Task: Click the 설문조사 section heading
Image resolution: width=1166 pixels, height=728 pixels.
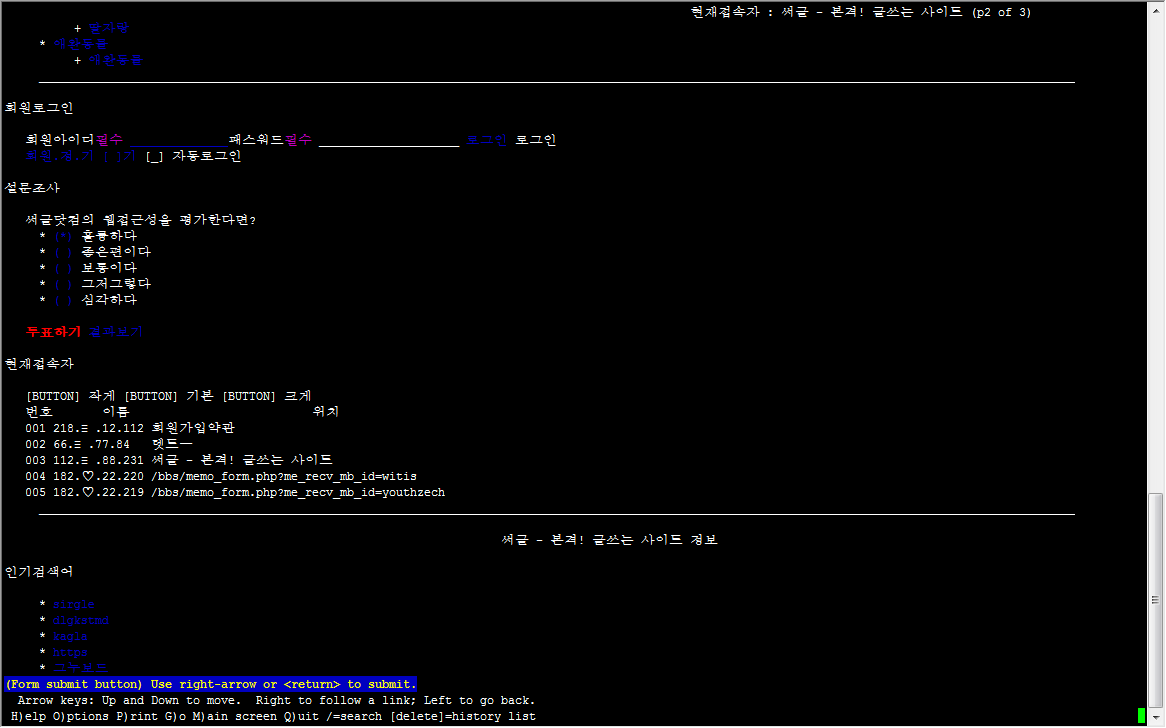Action: click(x=32, y=189)
